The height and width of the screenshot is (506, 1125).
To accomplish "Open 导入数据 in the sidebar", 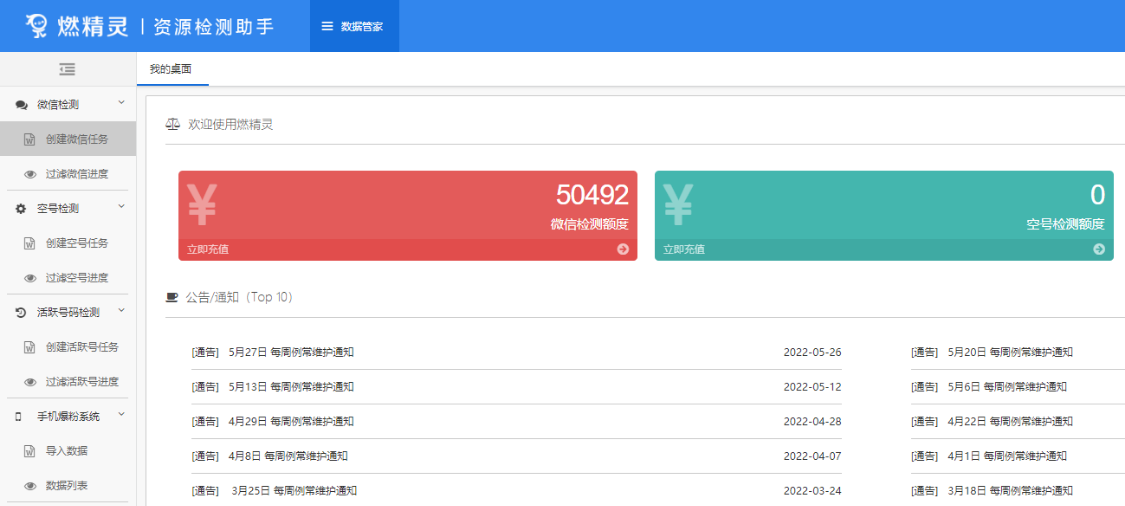I will click(x=68, y=451).
